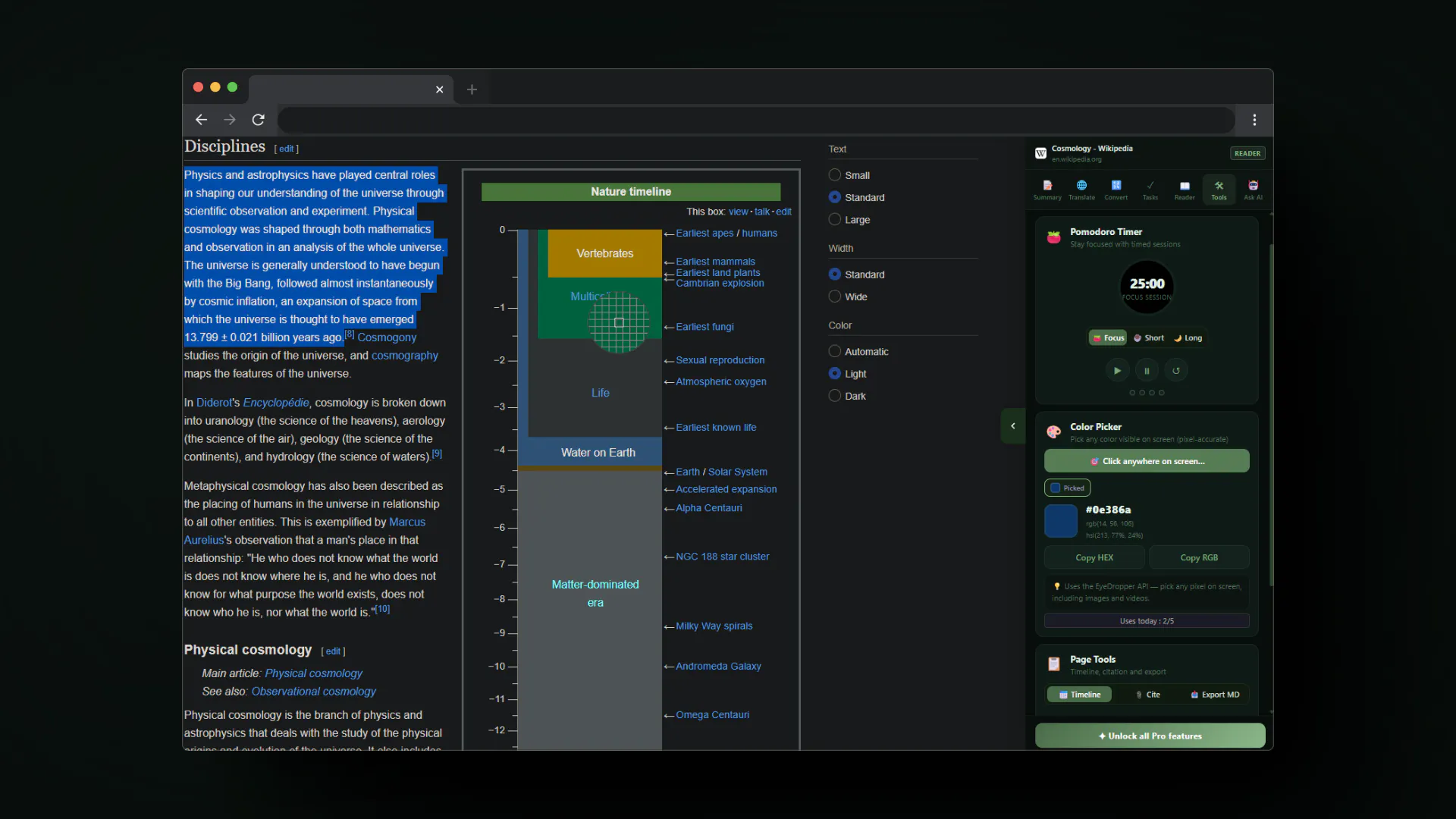Start the Pomodoro timer with play
This screenshot has height=819, width=1456.
[1117, 371]
